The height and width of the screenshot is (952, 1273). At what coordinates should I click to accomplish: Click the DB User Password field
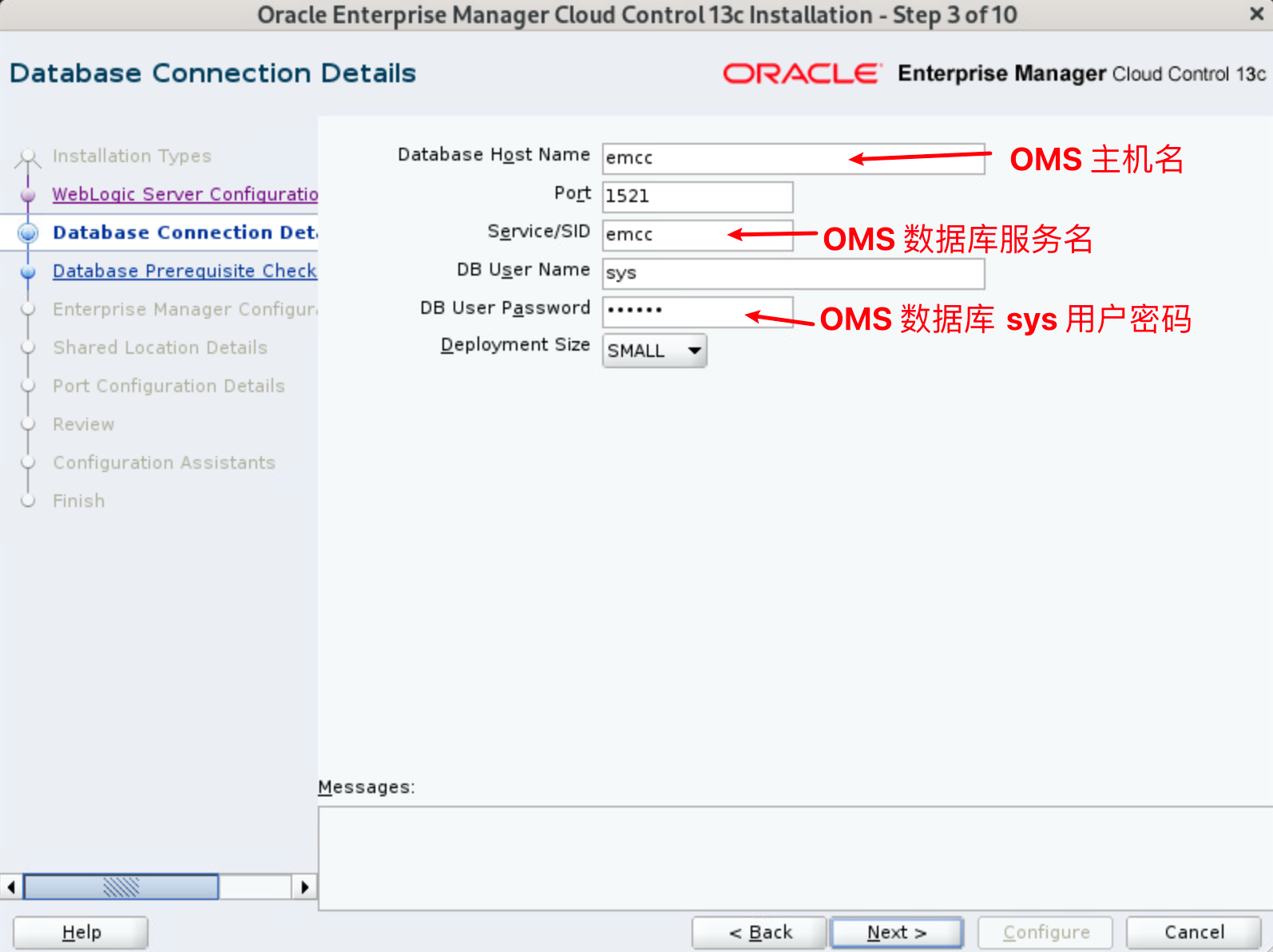(x=697, y=311)
